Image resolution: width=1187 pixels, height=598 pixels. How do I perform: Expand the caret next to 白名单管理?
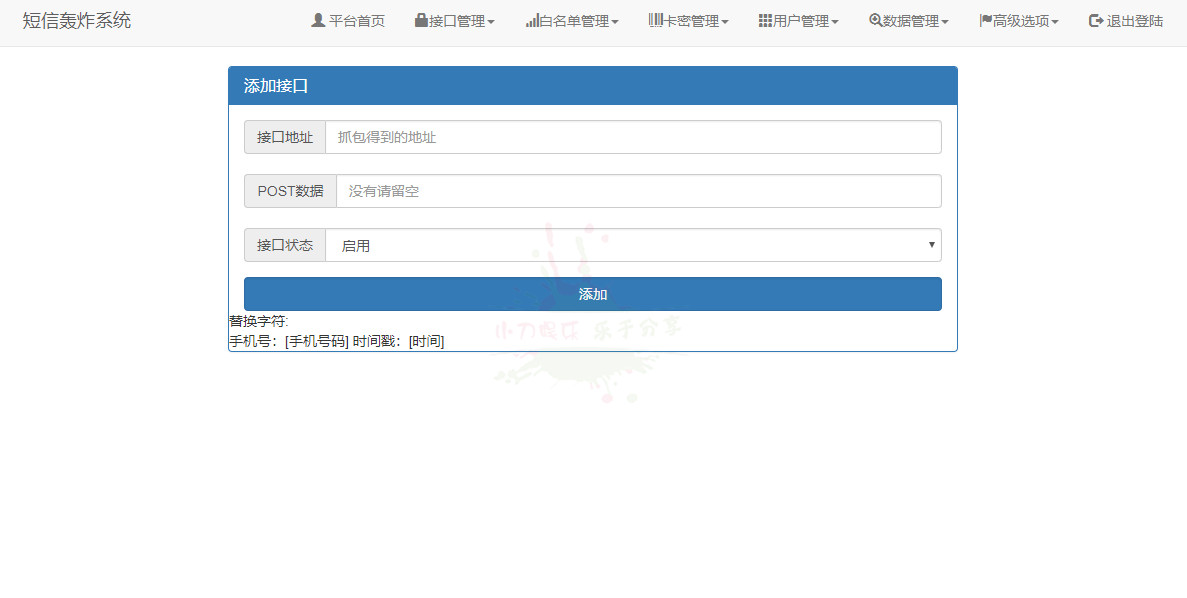pyautogui.click(x=615, y=22)
